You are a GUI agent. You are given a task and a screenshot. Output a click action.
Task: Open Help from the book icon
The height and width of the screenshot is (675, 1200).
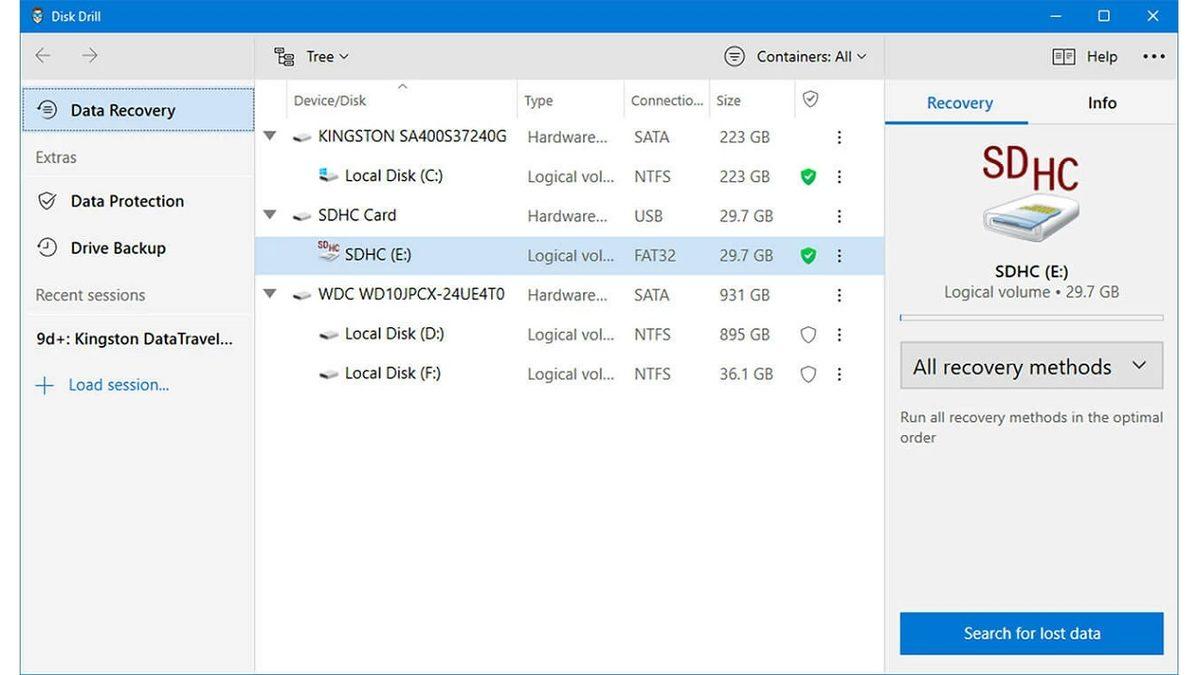point(1064,57)
